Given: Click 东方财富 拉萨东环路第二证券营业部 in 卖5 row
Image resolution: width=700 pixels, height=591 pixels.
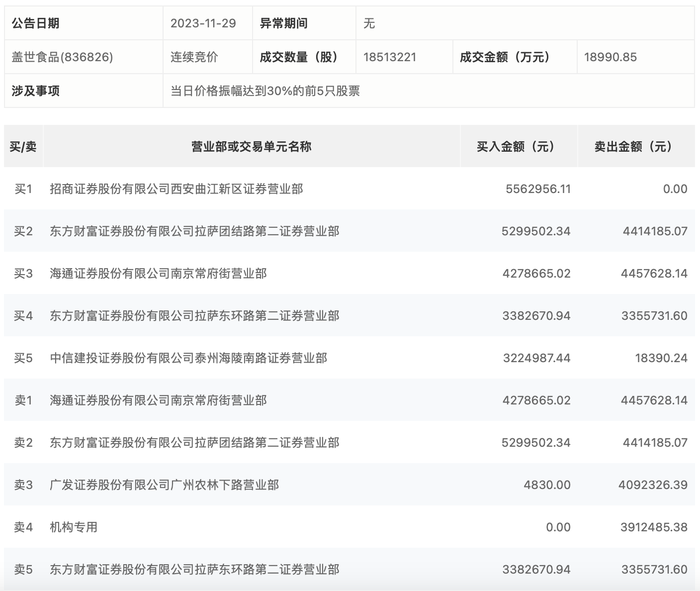Looking at the screenshot, I should [195, 569].
